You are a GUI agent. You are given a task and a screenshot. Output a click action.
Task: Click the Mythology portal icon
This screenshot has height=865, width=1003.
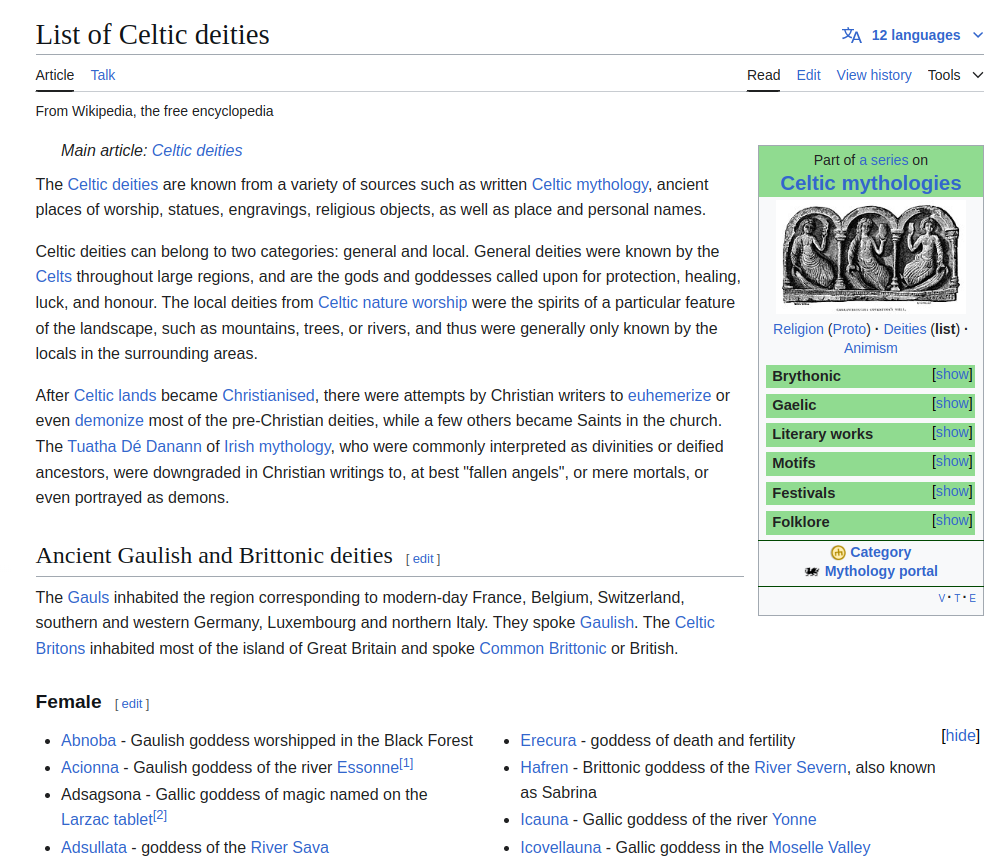[811, 571]
